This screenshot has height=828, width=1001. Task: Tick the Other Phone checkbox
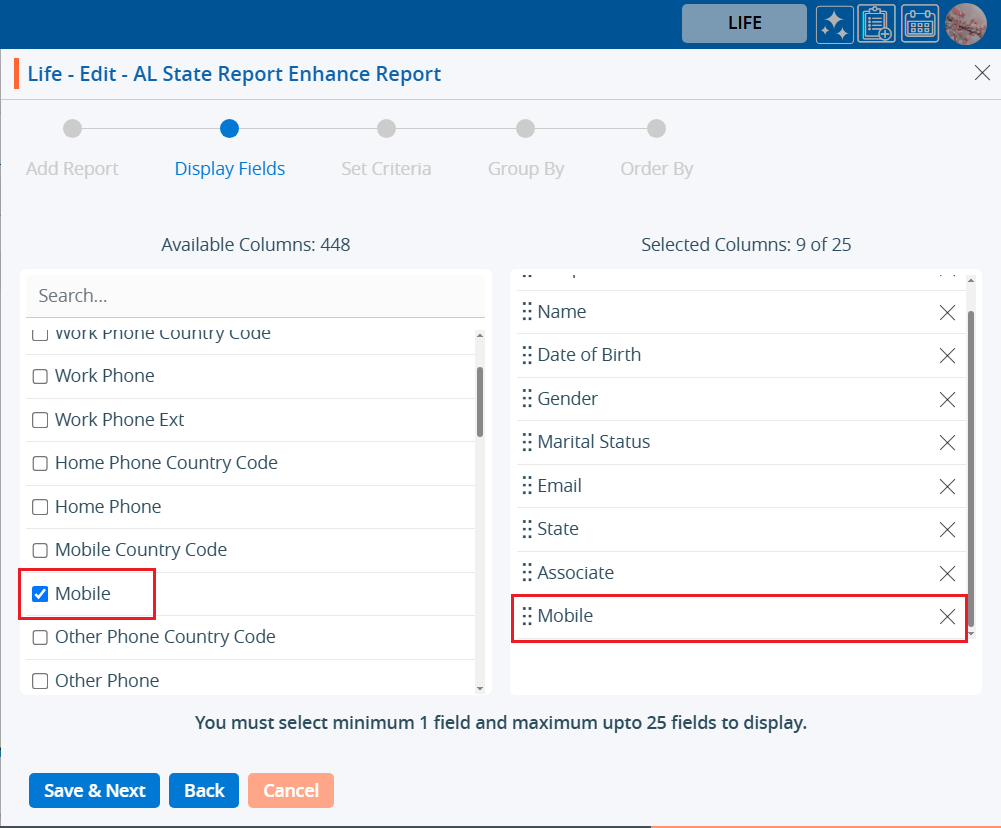click(41, 681)
